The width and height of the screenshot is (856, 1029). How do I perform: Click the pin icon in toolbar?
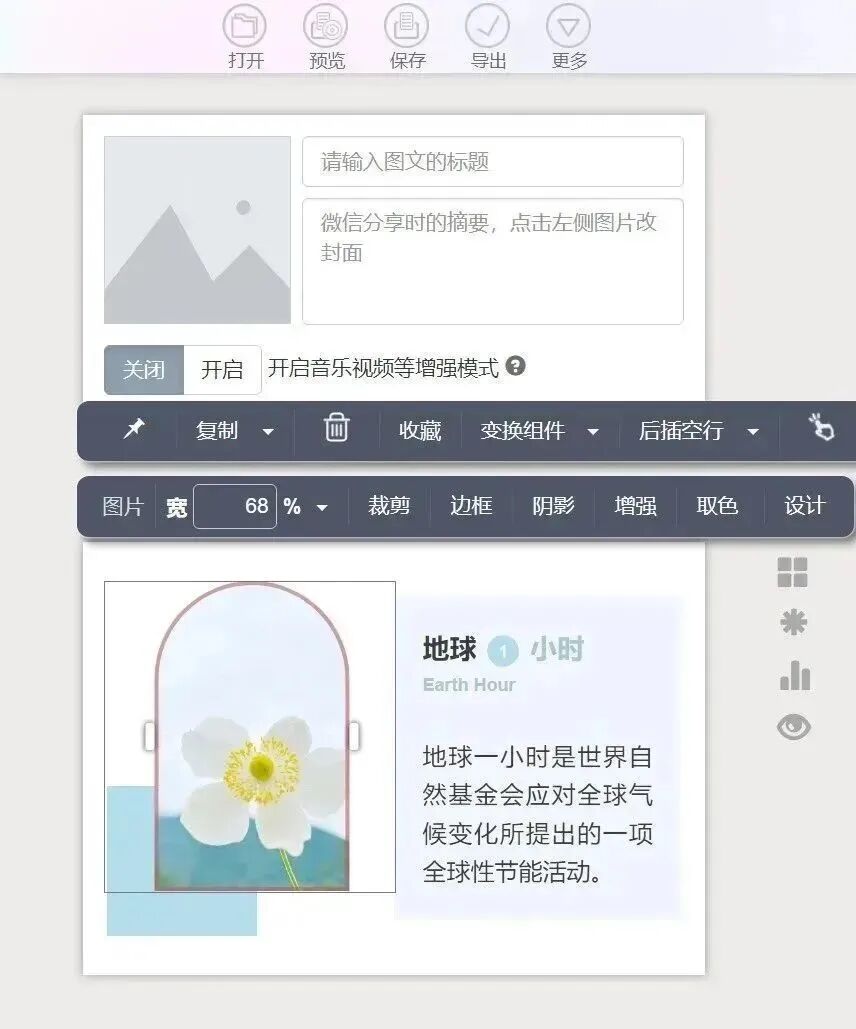pyautogui.click(x=134, y=429)
